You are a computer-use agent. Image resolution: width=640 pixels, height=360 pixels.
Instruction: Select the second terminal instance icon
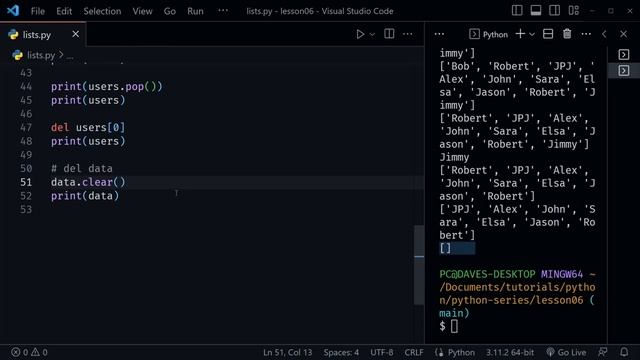(623, 71)
